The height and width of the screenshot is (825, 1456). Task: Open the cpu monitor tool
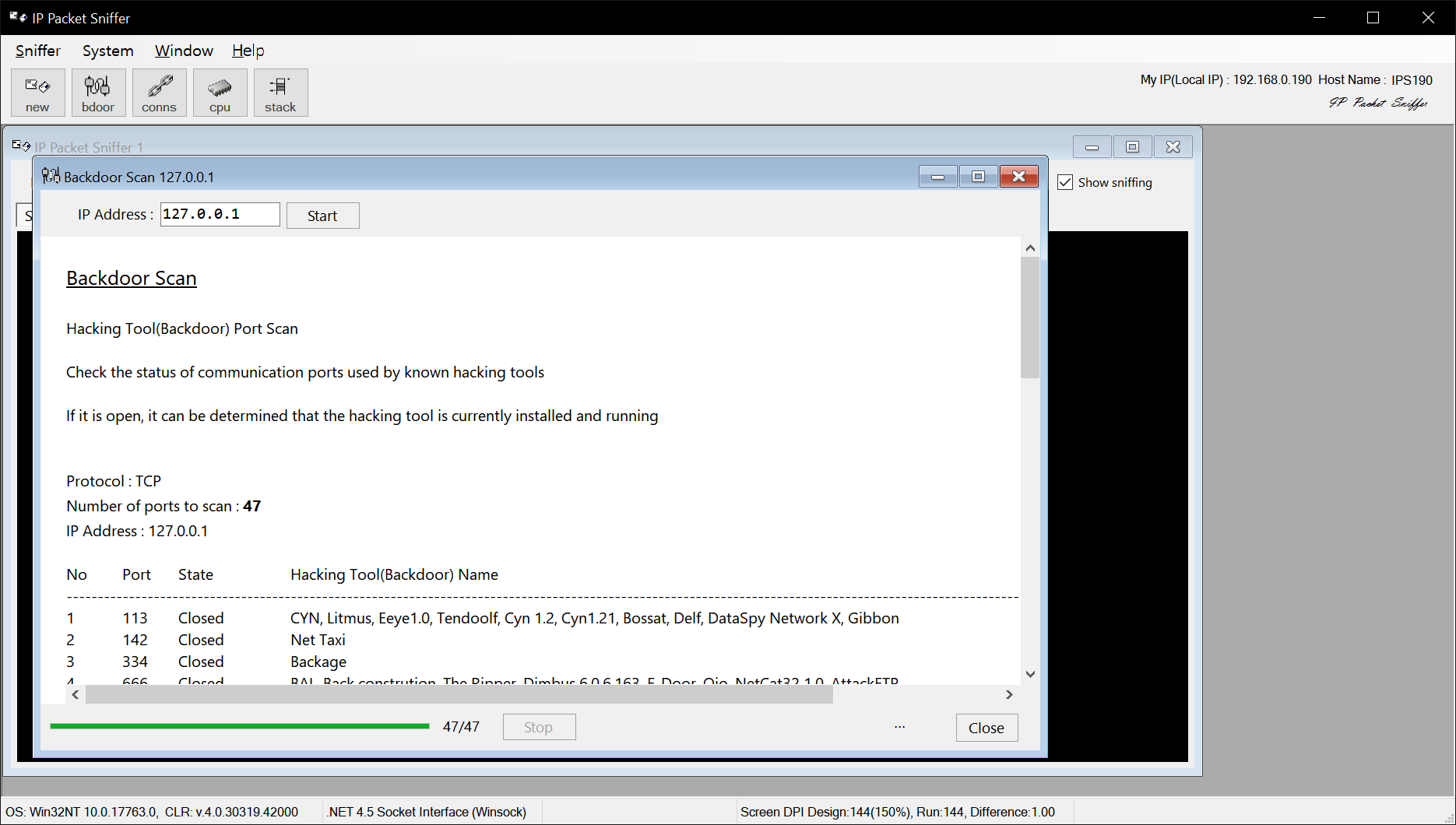(x=220, y=92)
